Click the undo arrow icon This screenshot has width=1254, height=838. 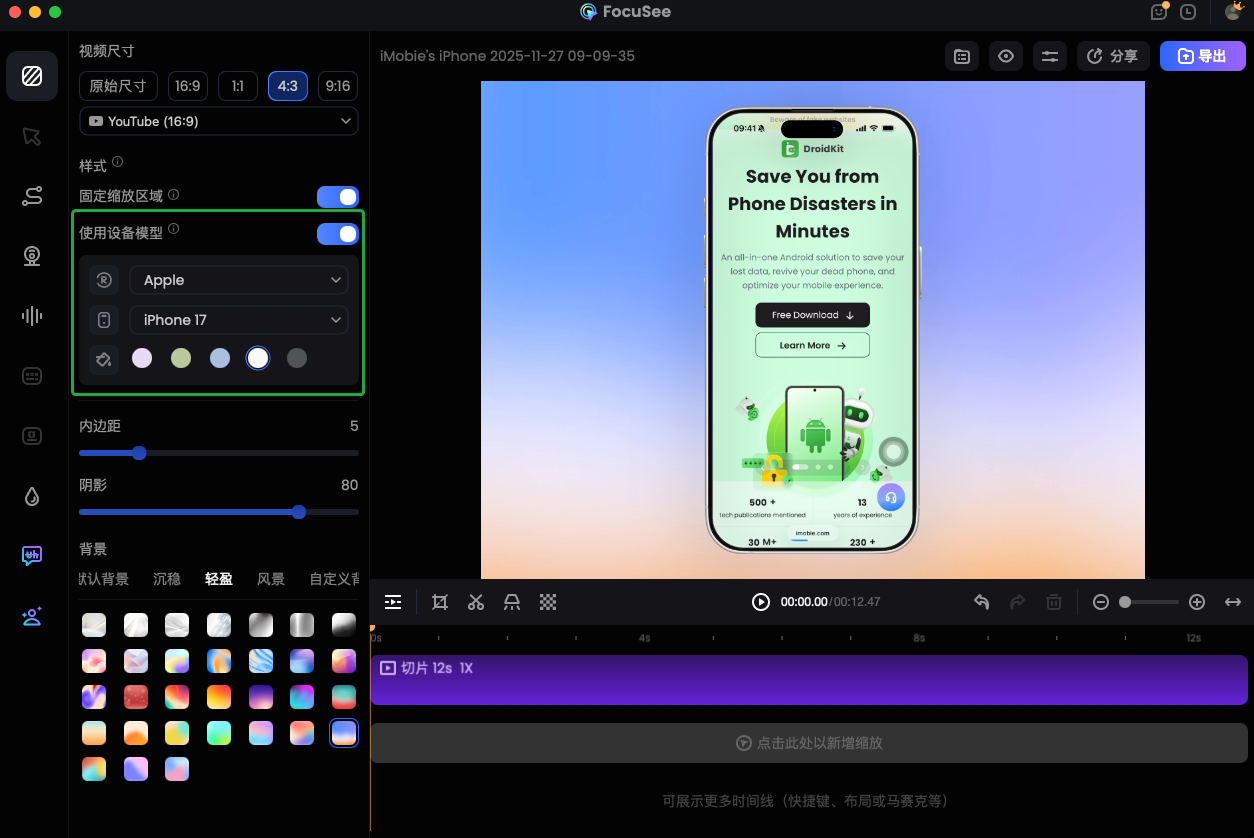click(x=982, y=602)
